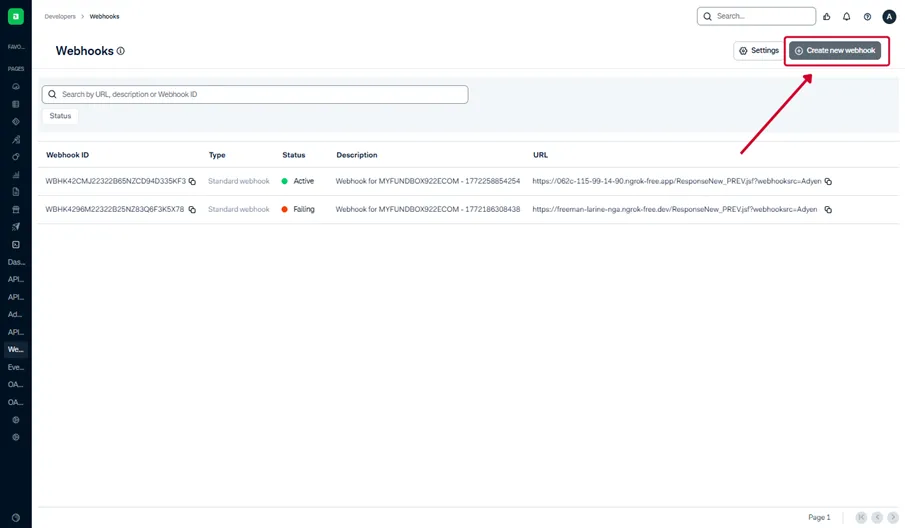The height and width of the screenshot is (528, 905).
Task: Open the account avatar labeled A
Action: (889, 17)
